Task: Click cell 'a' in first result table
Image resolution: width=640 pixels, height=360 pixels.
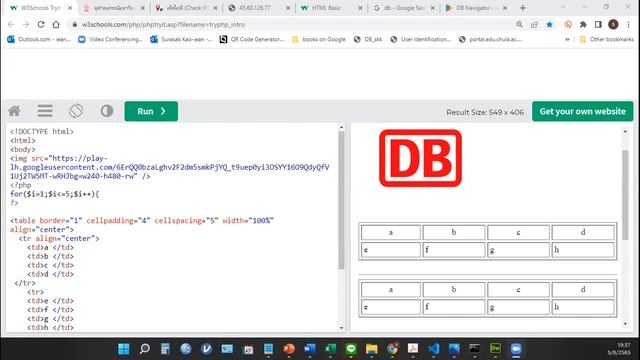Action: coord(391,232)
